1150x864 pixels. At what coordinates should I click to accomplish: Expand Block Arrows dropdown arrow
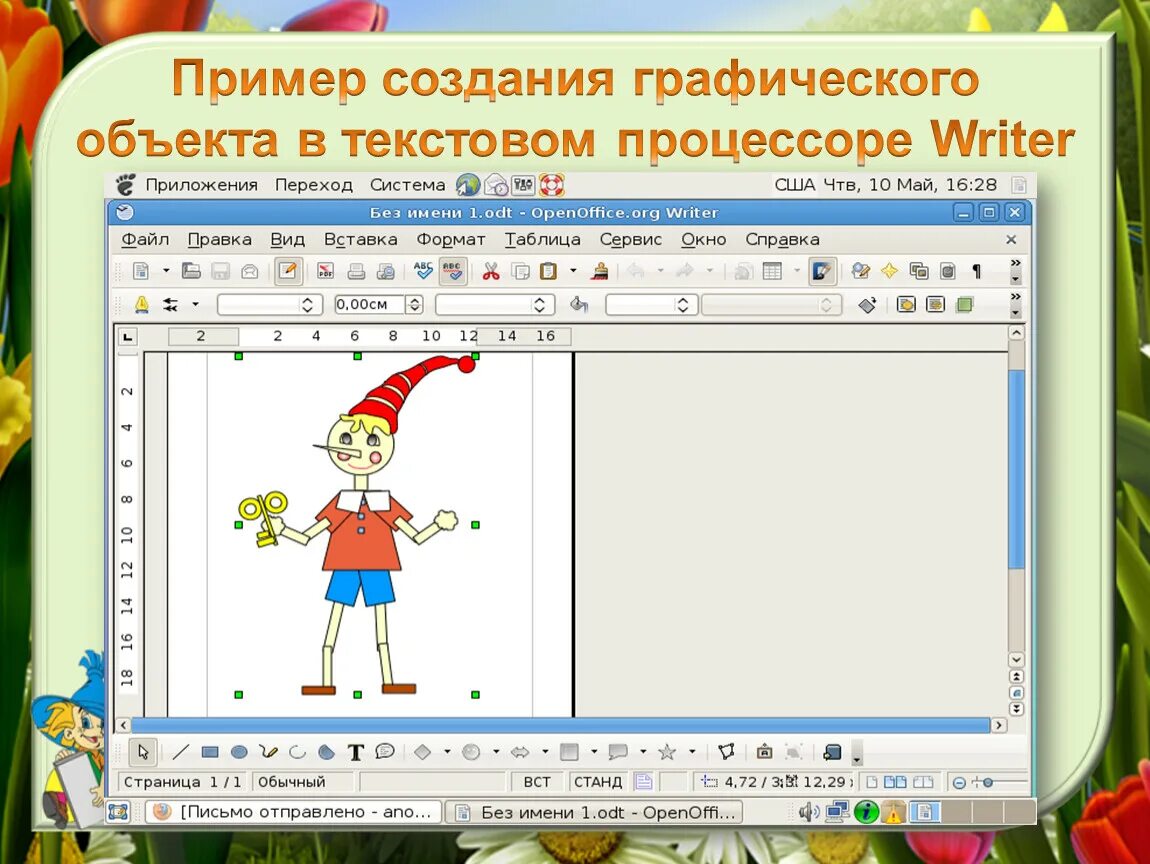pos(545,752)
